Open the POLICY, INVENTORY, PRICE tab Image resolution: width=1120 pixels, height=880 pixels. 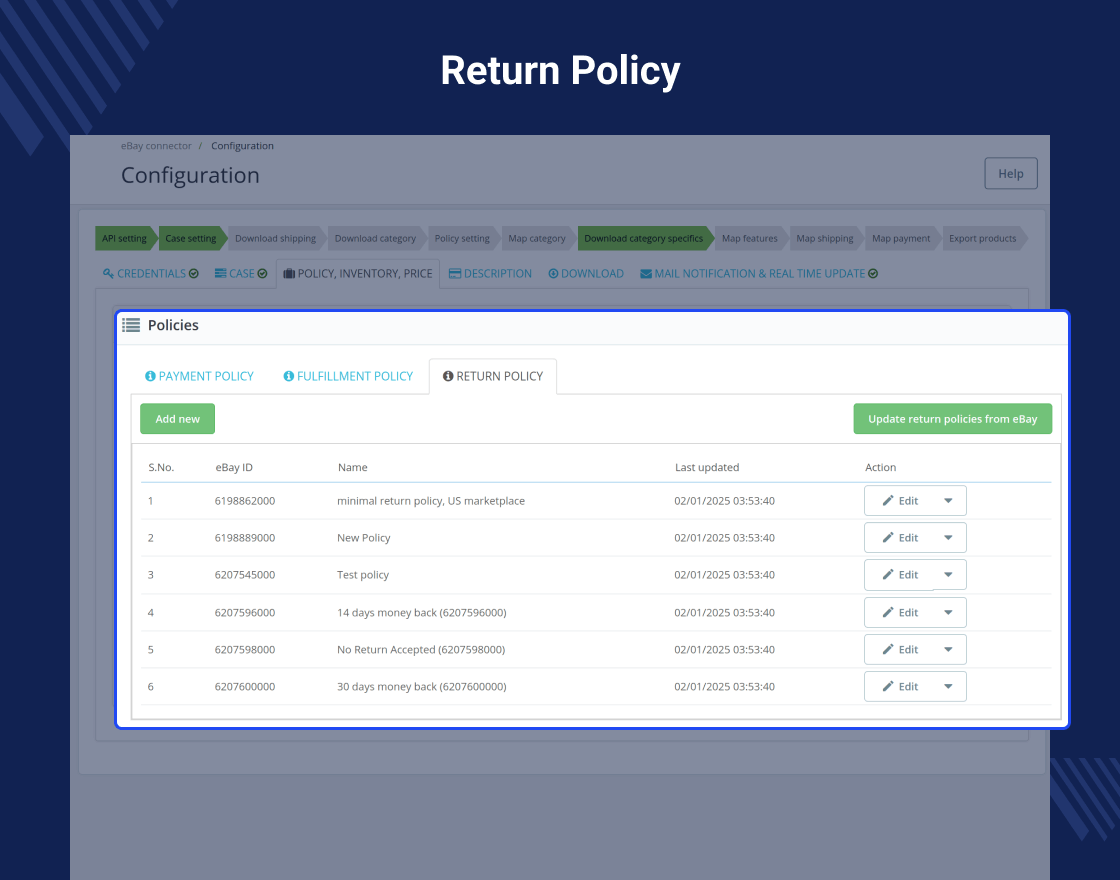(x=358, y=274)
